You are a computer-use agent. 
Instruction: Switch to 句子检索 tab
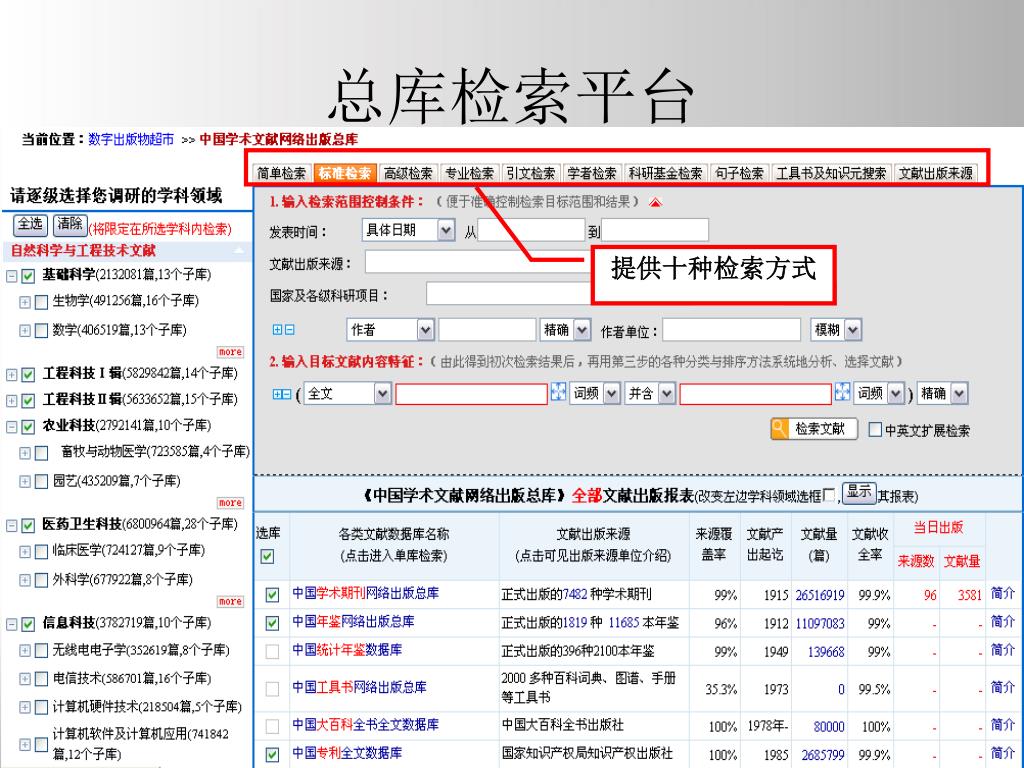point(739,173)
